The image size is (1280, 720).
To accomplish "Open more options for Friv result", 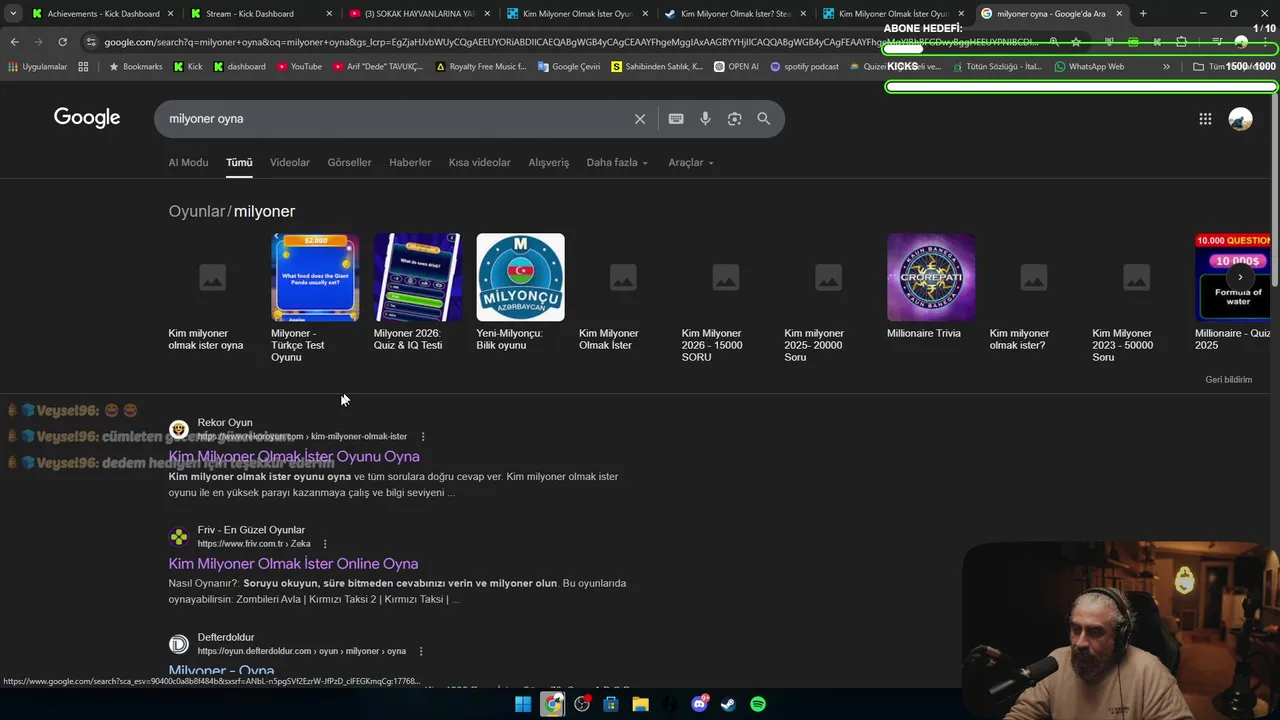I will (x=325, y=544).
